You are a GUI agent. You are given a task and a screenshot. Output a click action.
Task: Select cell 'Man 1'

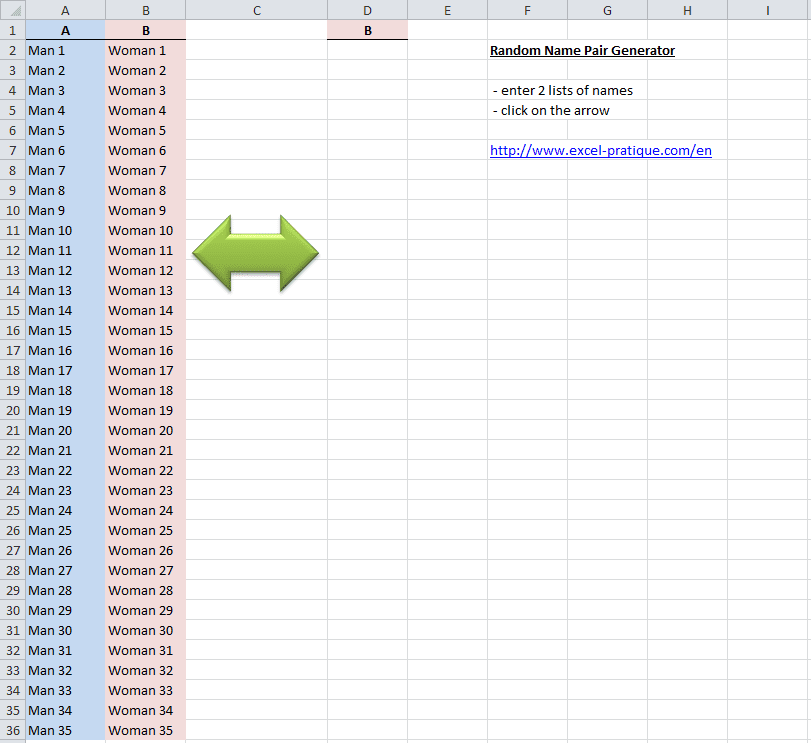pyautogui.click(x=65, y=51)
